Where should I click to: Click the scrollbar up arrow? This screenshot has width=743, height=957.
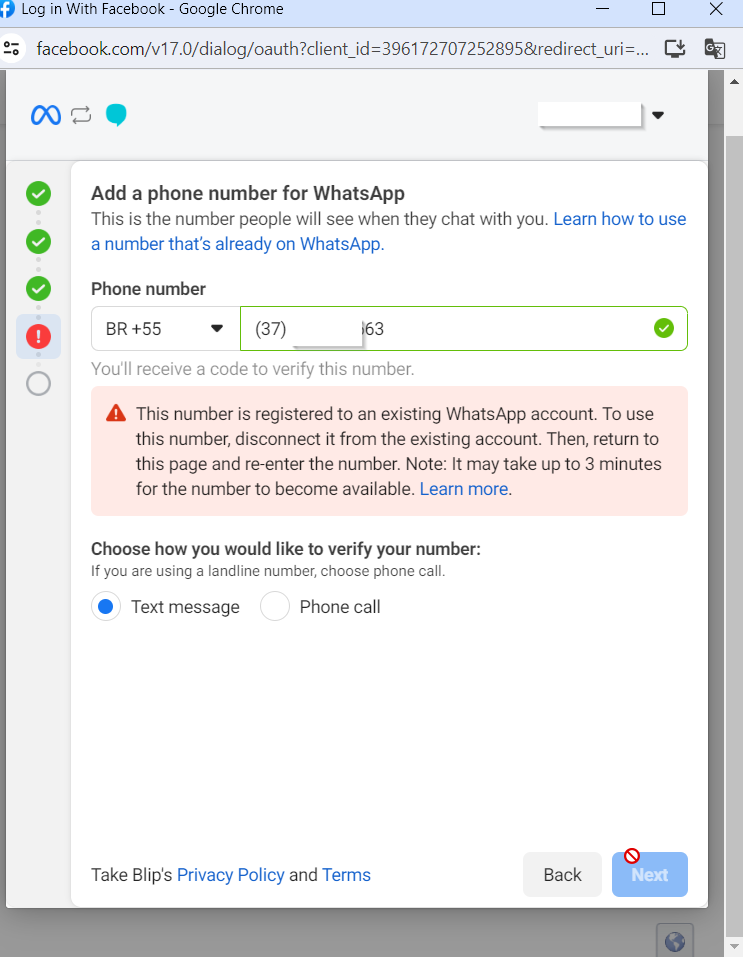(x=734, y=81)
